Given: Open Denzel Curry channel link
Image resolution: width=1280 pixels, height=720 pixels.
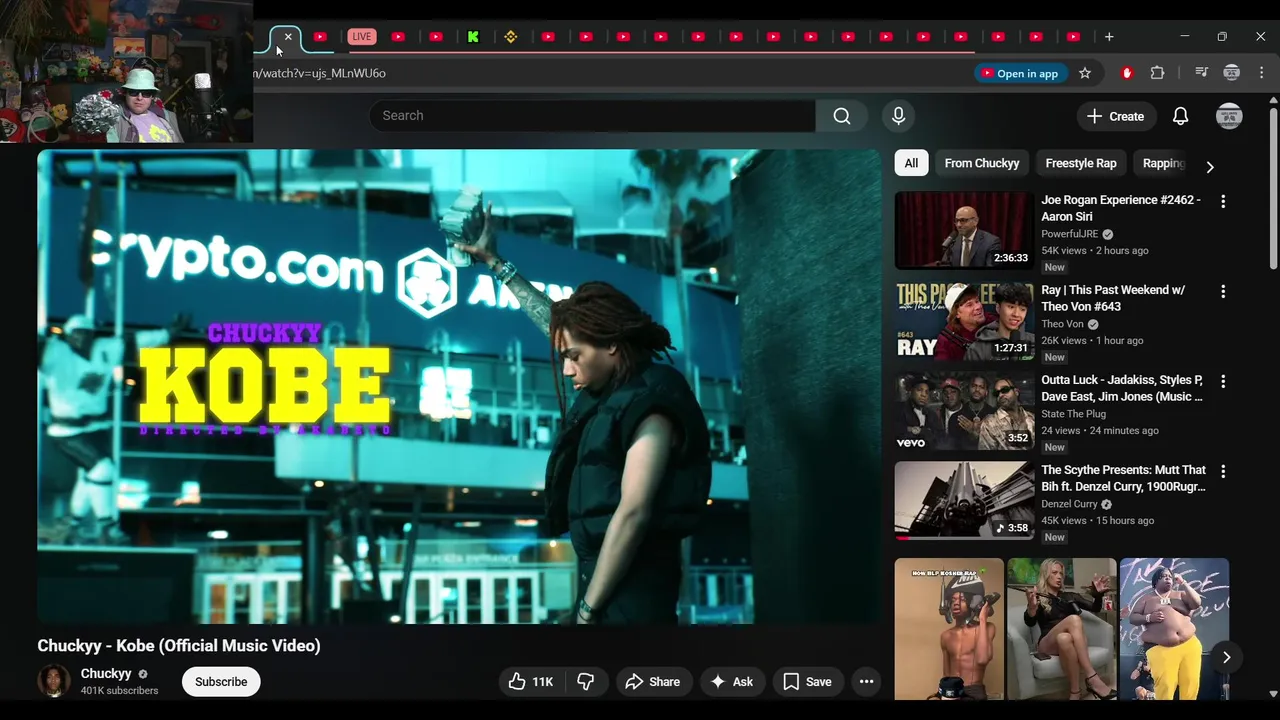Looking at the screenshot, I should [x=1069, y=504].
